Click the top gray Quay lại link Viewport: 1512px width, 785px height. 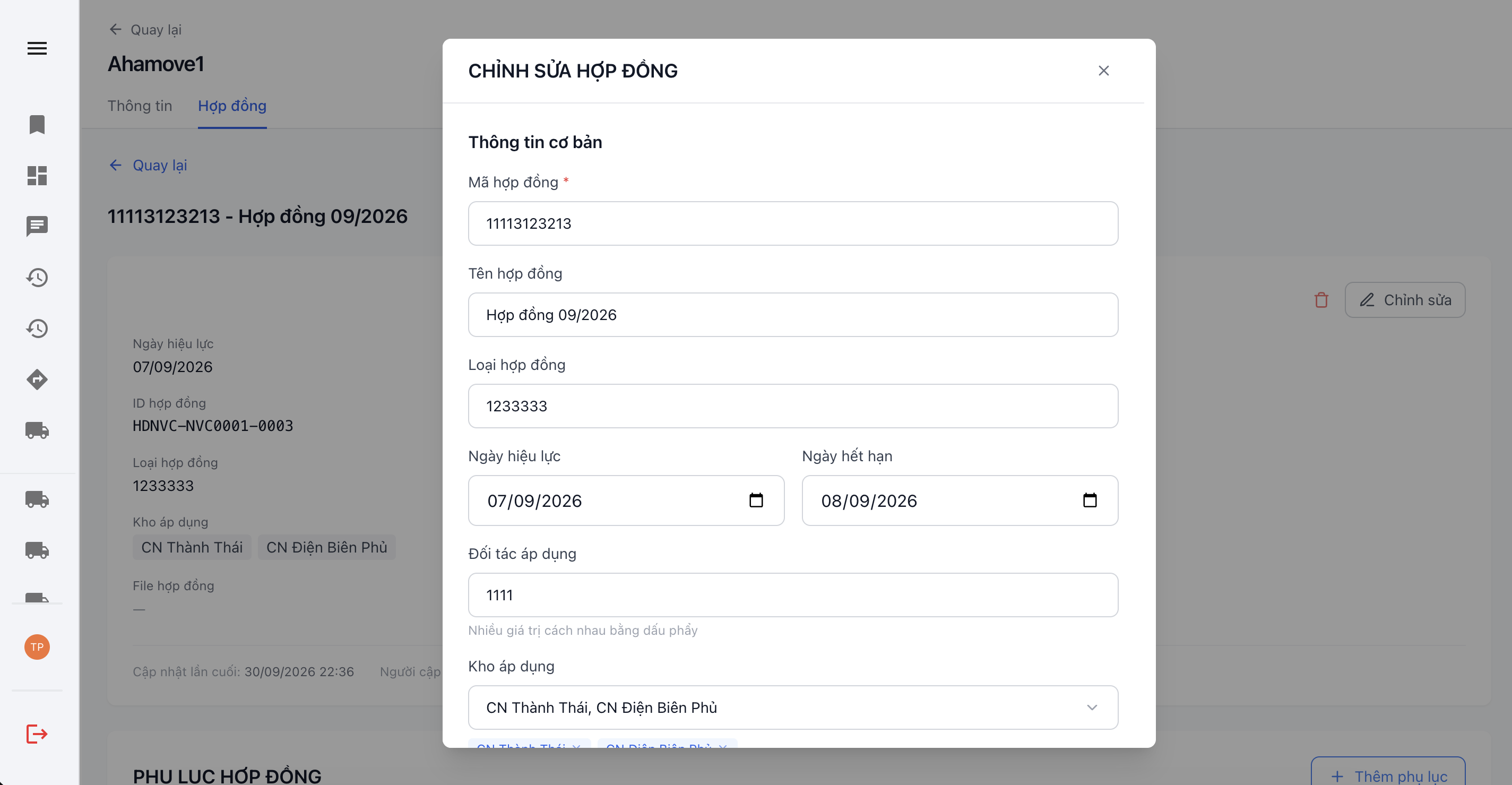point(145,29)
